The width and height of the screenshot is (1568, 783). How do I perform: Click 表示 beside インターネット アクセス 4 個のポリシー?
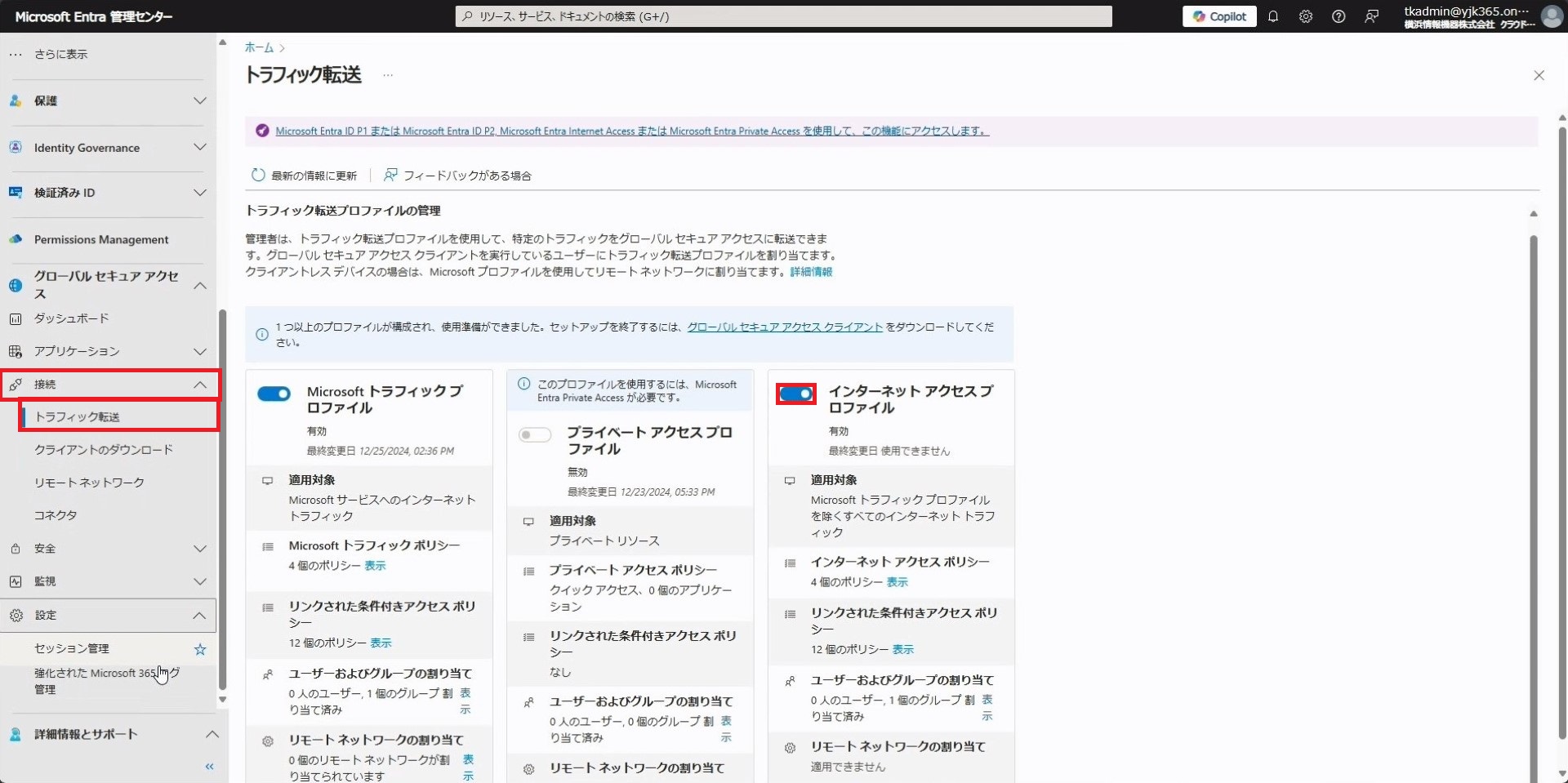point(898,582)
